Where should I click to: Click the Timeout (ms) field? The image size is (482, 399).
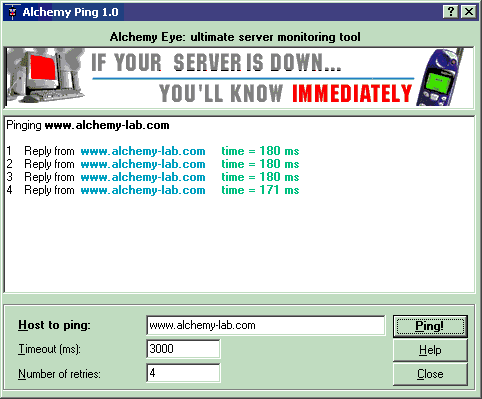pos(183,349)
